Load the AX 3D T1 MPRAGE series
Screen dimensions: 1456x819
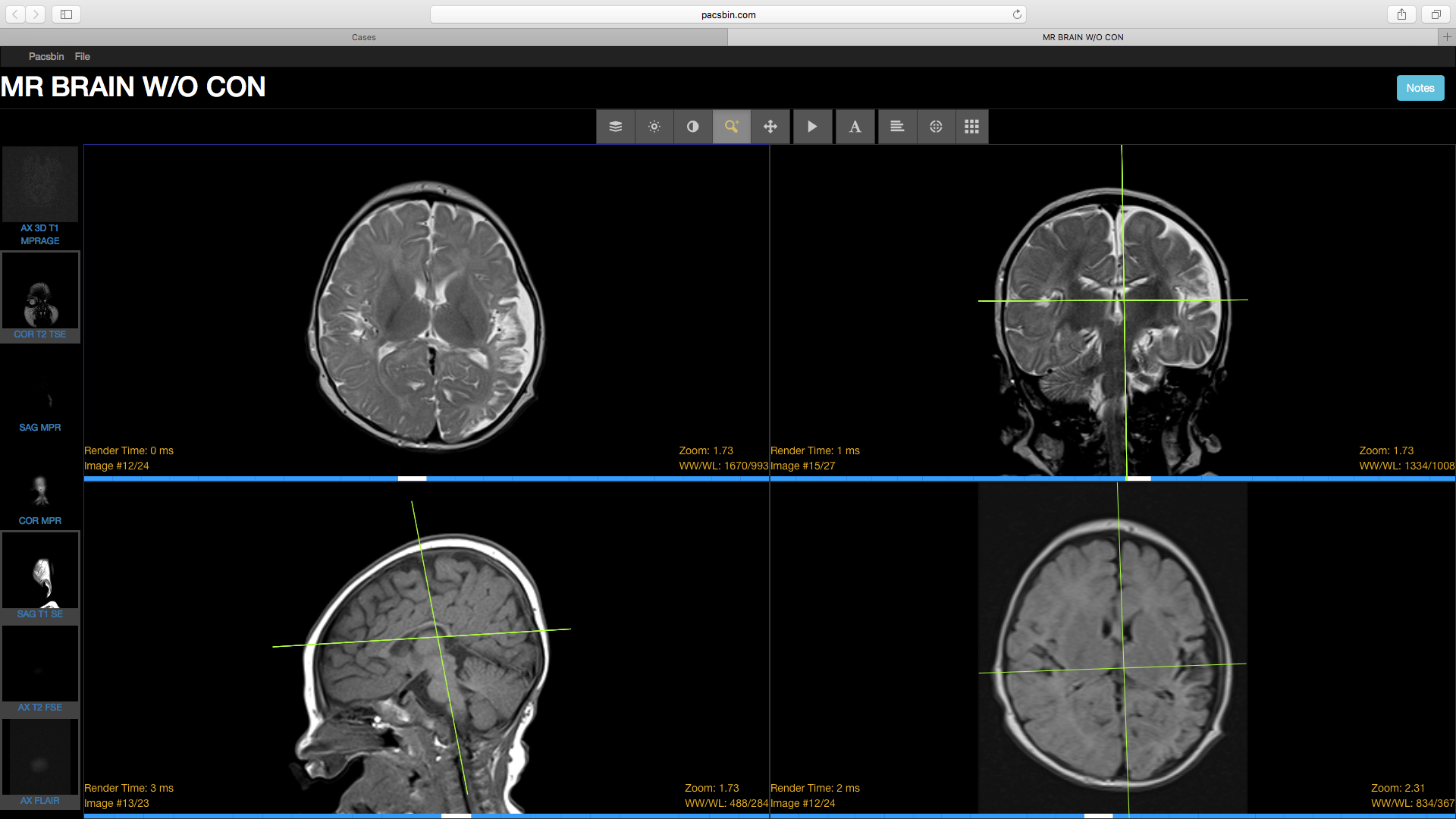tap(40, 196)
